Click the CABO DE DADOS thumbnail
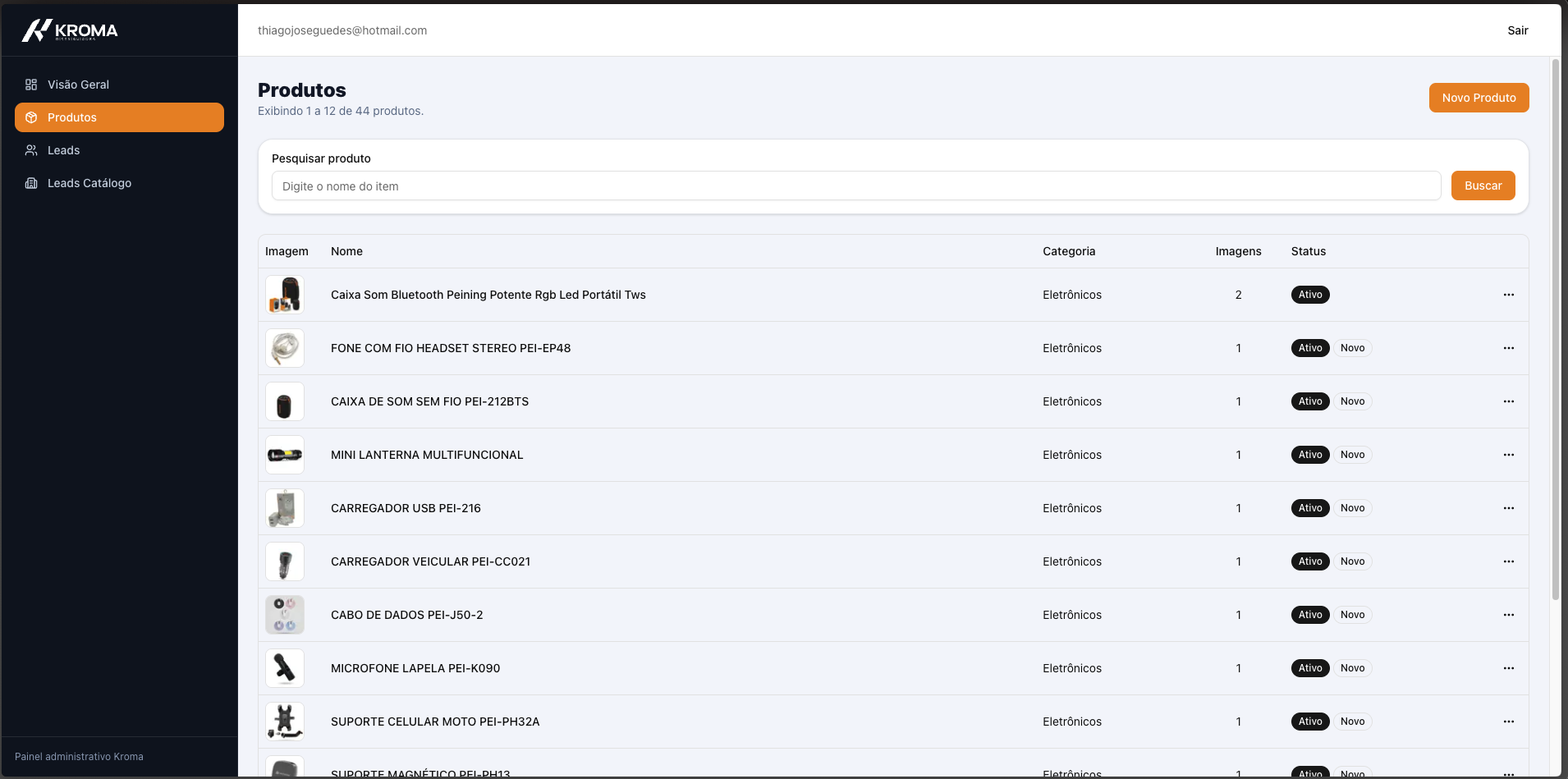1568x779 pixels. tap(285, 615)
